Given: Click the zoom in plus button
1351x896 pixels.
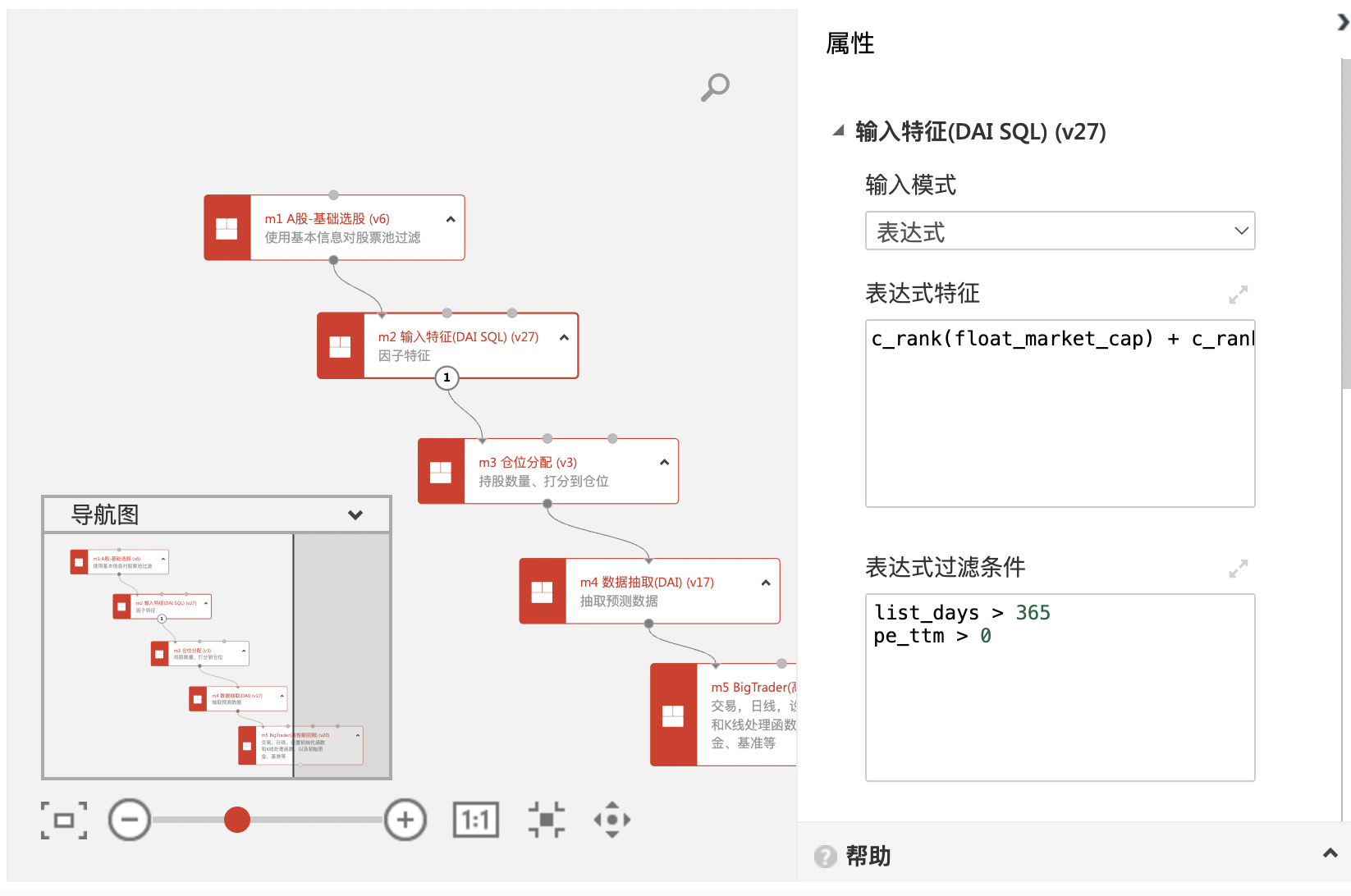Looking at the screenshot, I should pos(405,820).
